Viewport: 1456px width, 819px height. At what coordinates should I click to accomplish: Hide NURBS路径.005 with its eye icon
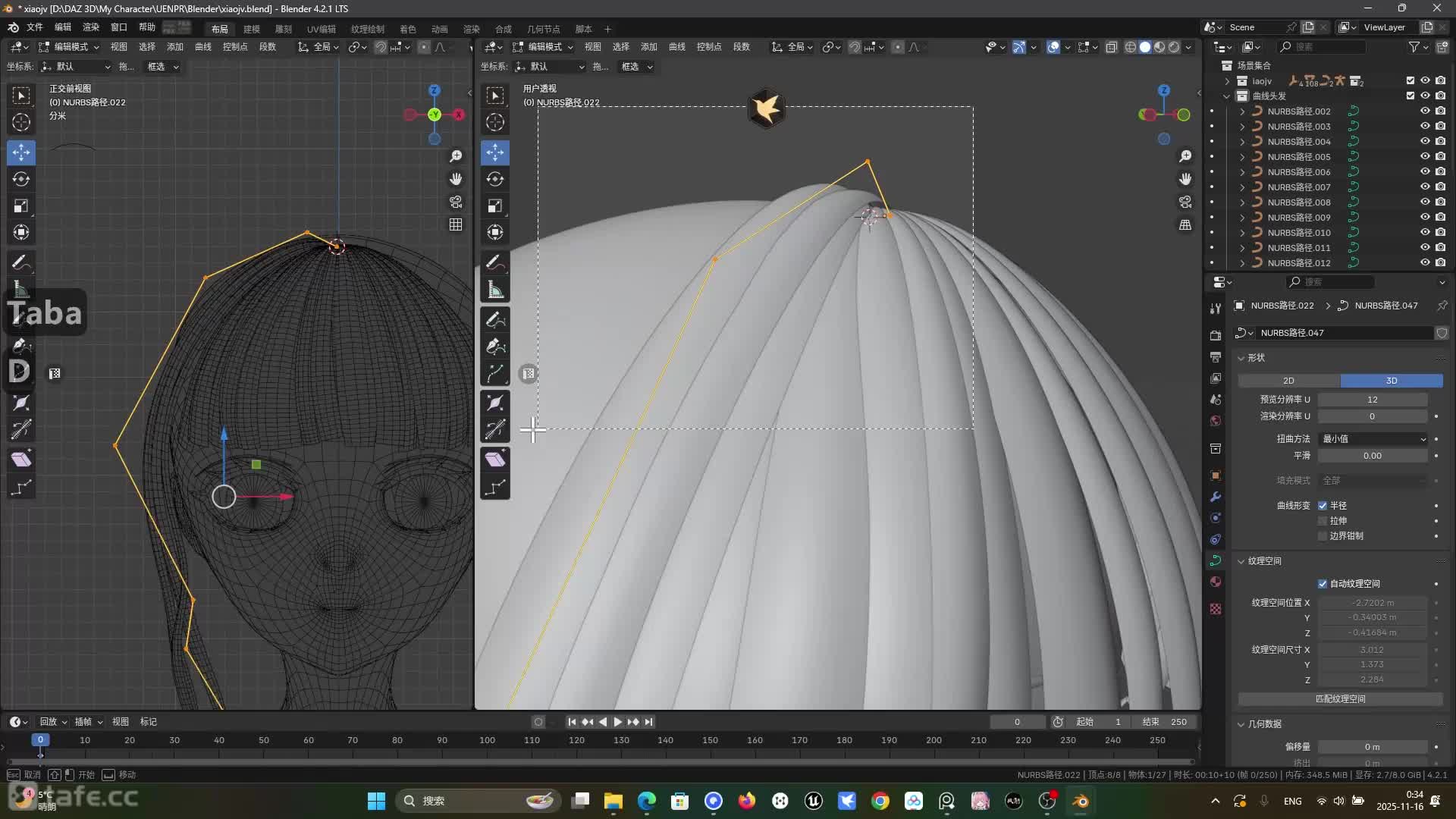pos(1425,156)
